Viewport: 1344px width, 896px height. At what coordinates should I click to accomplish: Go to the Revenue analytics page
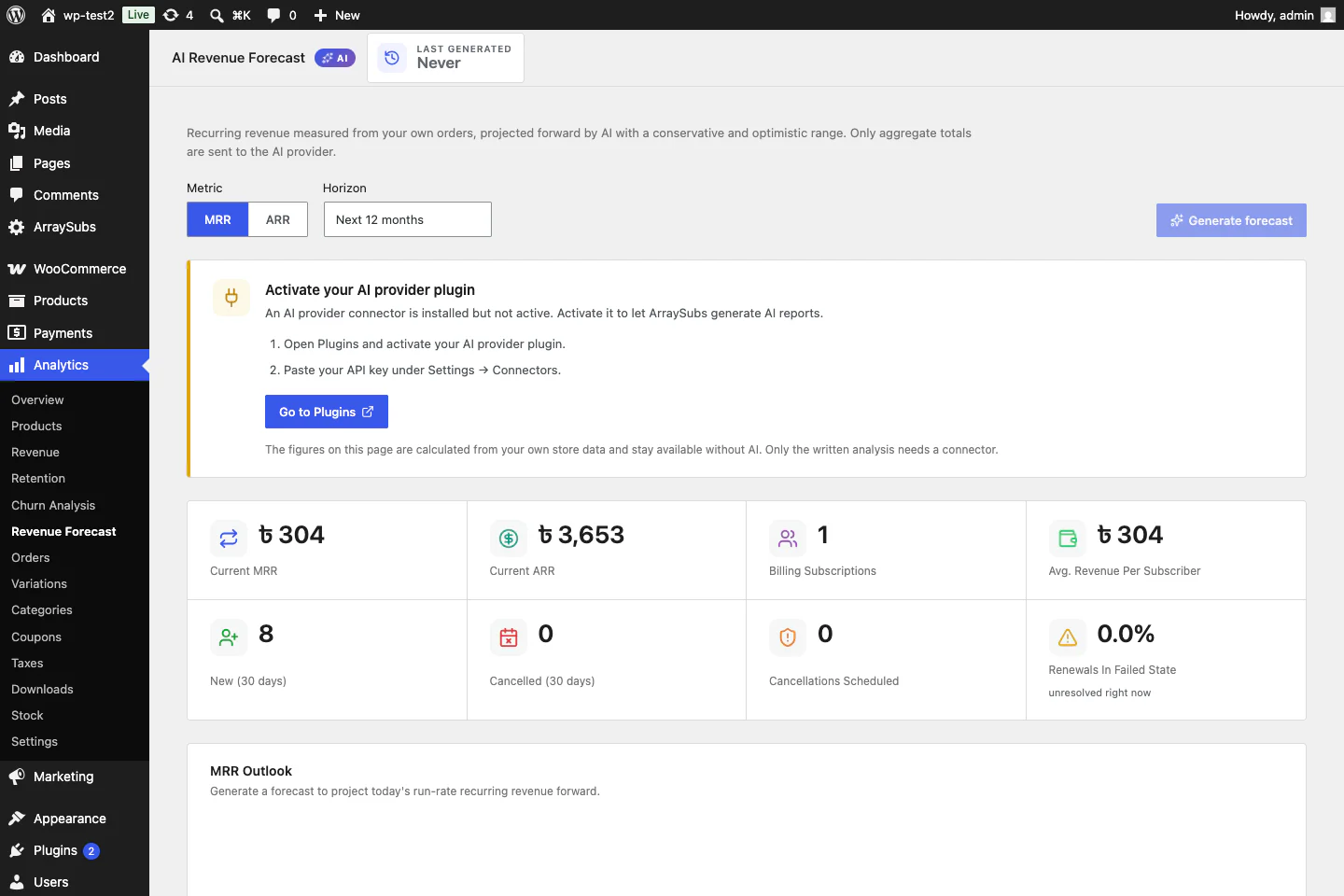click(x=35, y=452)
